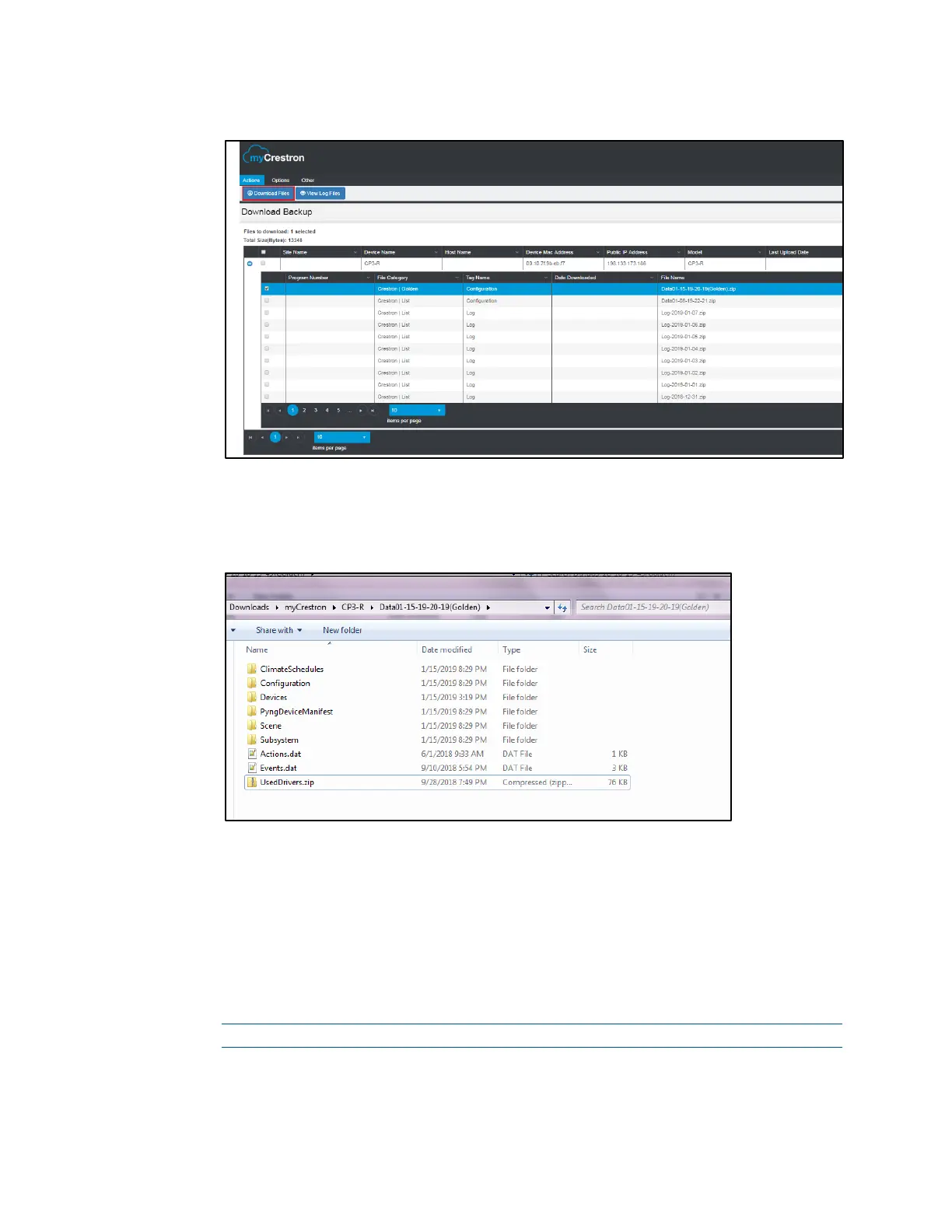Switch to the Other tab
The height and width of the screenshot is (1232, 952).
[308, 180]
